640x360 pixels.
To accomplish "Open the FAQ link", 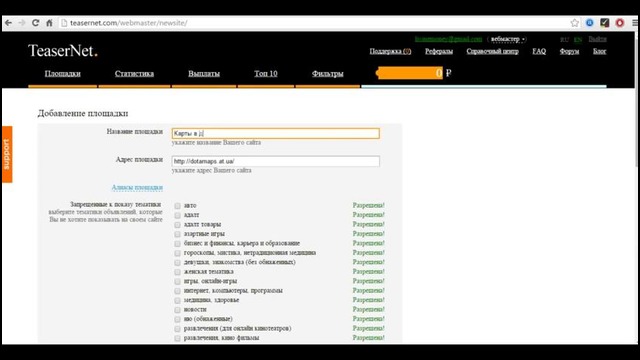I will (x=539, y=51).
